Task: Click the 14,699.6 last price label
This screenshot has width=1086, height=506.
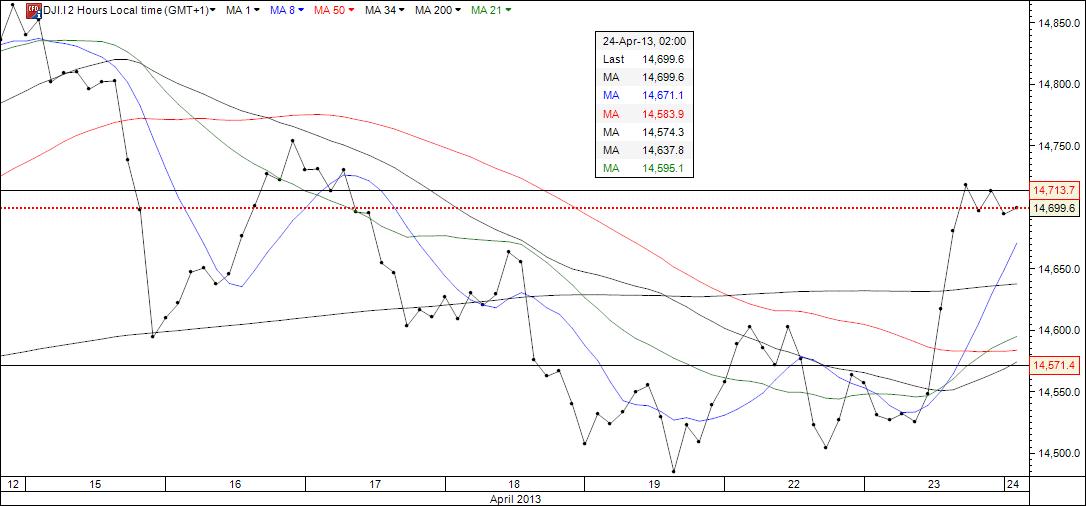Action: [x=1056, y=207]
